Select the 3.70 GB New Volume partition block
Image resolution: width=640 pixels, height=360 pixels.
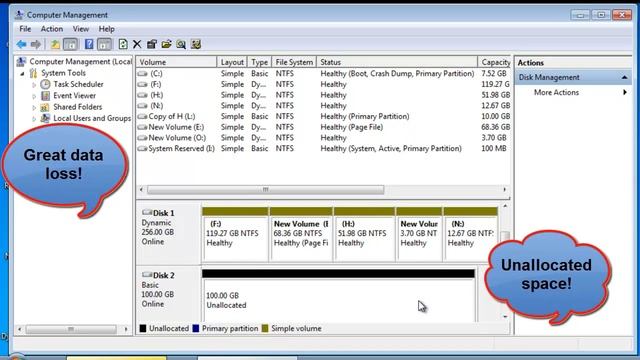[419, 235]
